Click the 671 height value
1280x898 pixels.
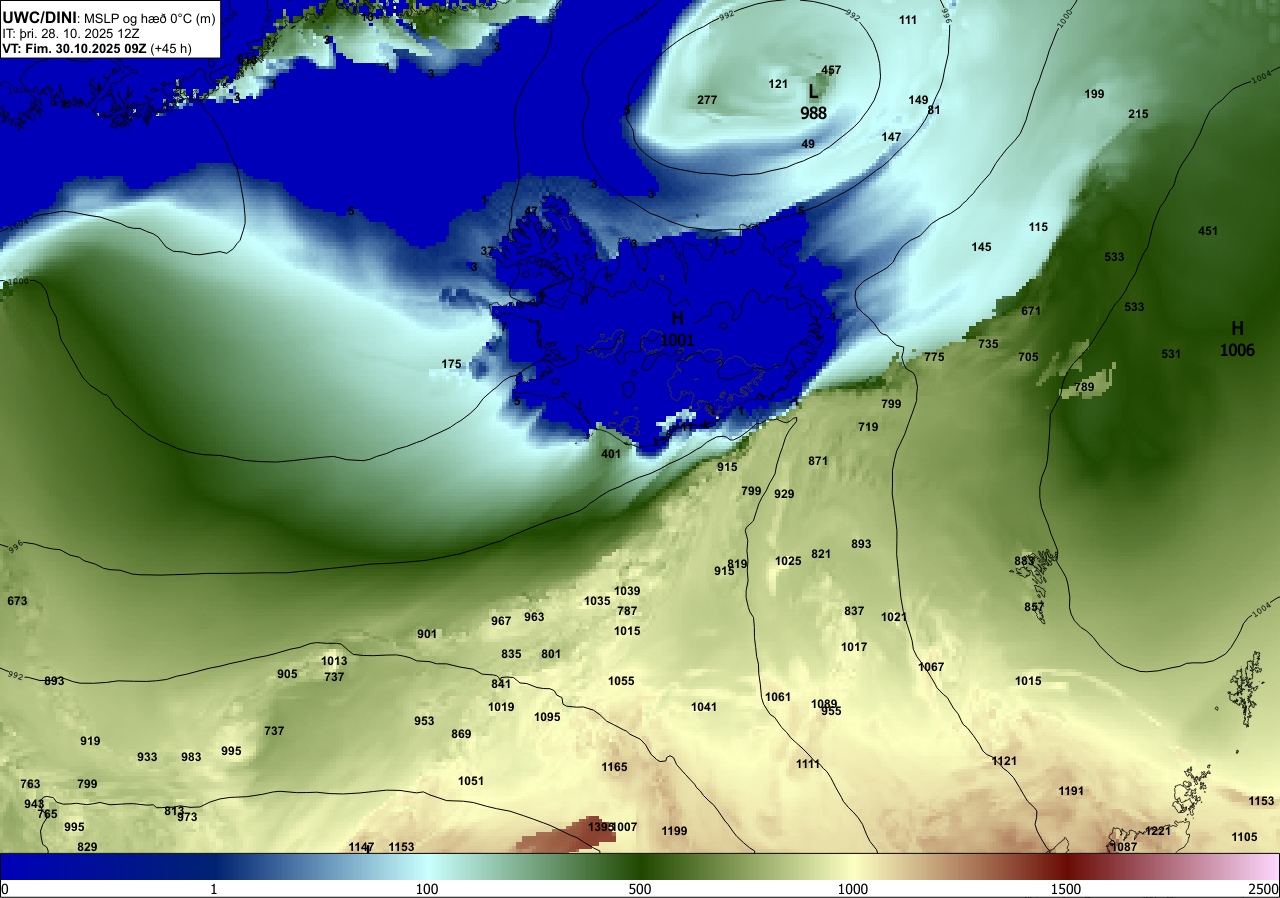tap(1031, 311)
